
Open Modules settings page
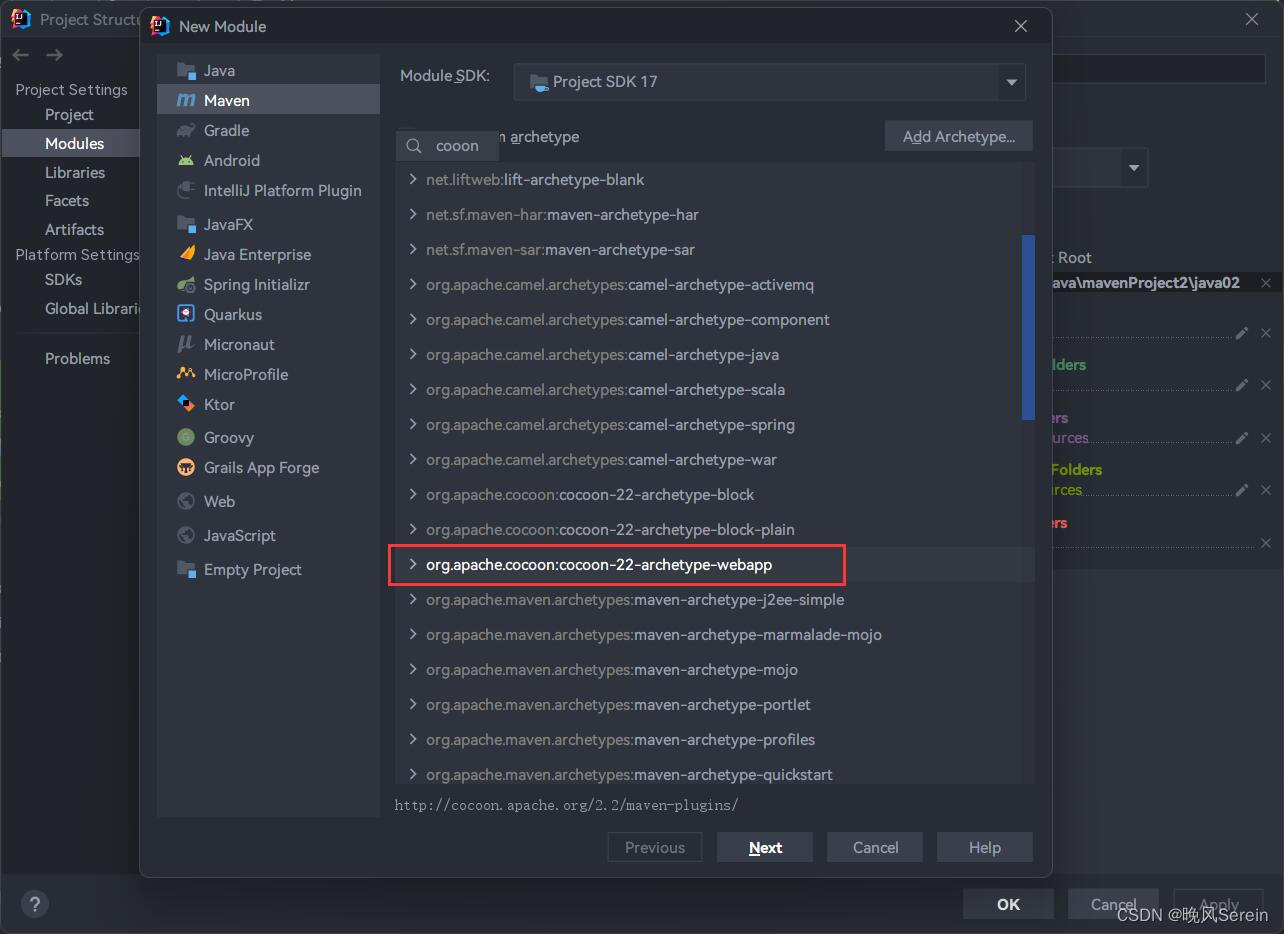pyautogui.click(x=74, y=144)
